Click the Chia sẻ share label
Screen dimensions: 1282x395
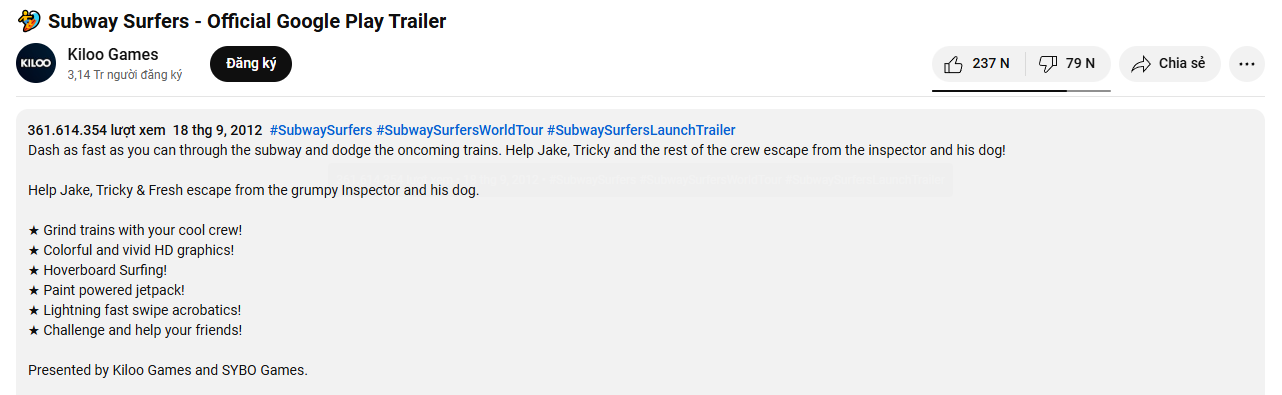(1182, 64)
